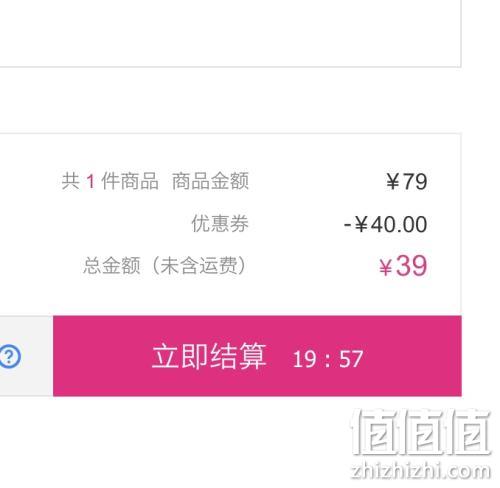500x488 pixels.
Task: Click the 立即结算 checkout button
Action: 257,356
